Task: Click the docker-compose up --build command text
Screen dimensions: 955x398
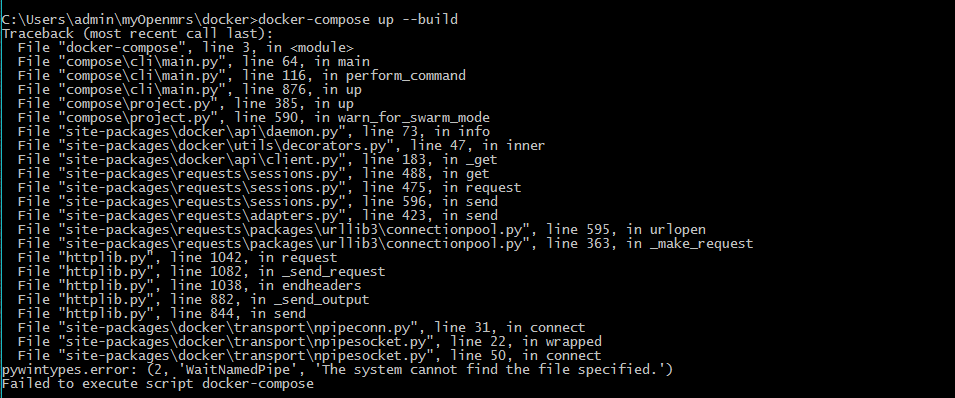Action: coord(358,20)
